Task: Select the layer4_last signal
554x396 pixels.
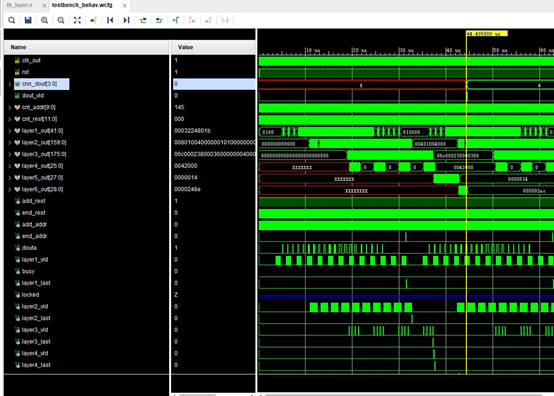Action: [x=36, y=365]
